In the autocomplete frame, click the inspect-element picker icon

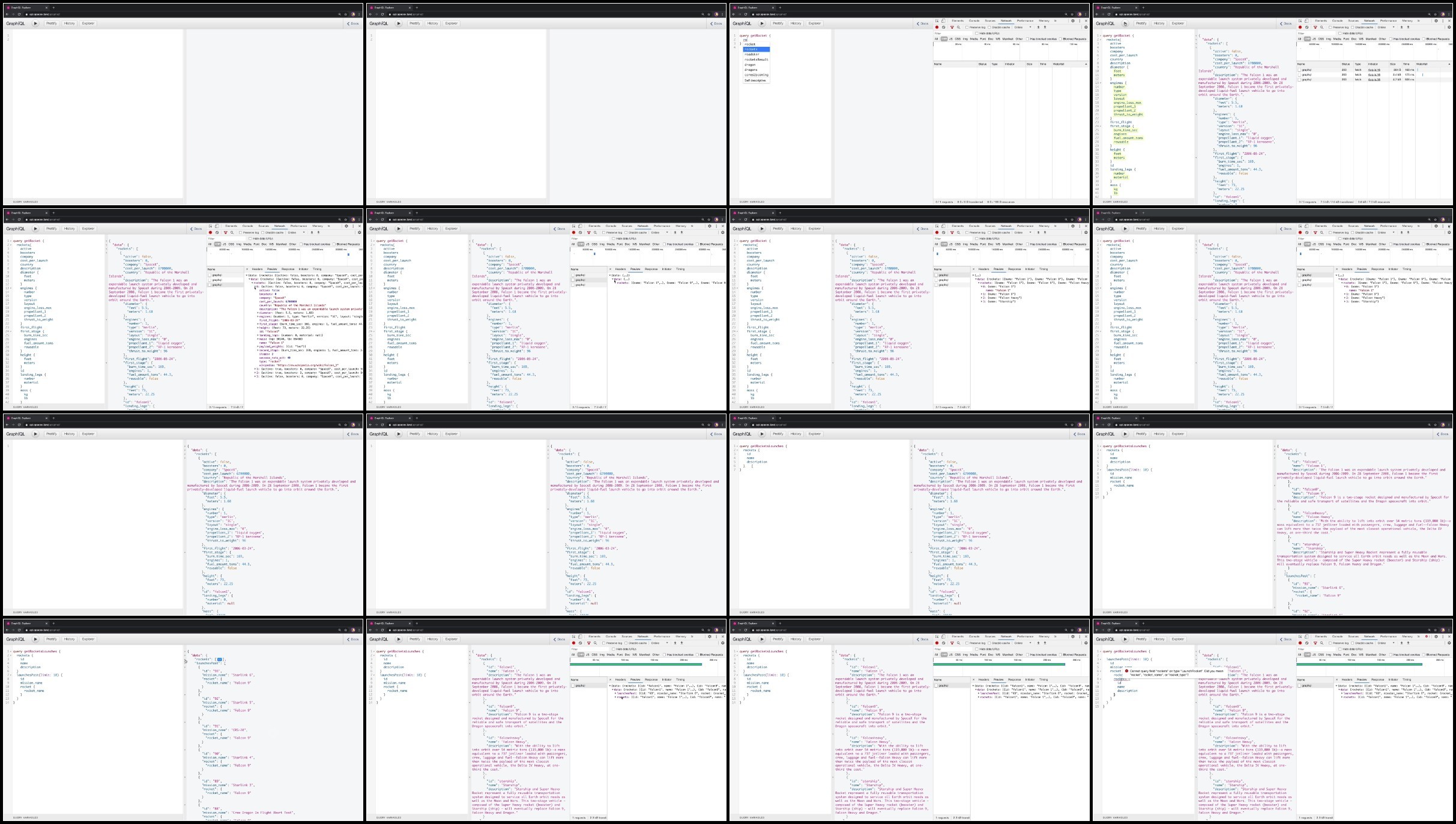[x=937, y=21]
